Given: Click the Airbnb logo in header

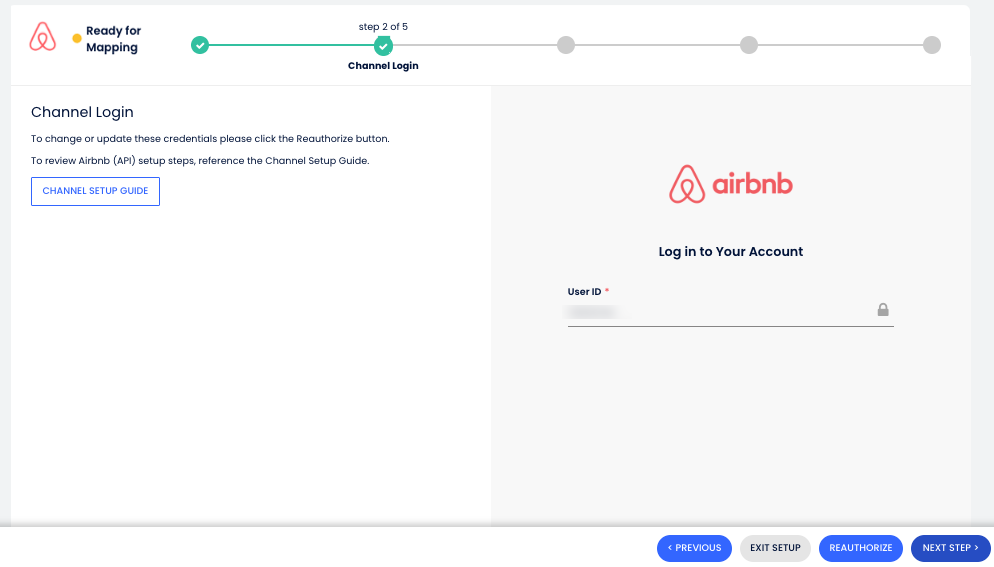Looking at the screenshot, I should tap(42, 37).
